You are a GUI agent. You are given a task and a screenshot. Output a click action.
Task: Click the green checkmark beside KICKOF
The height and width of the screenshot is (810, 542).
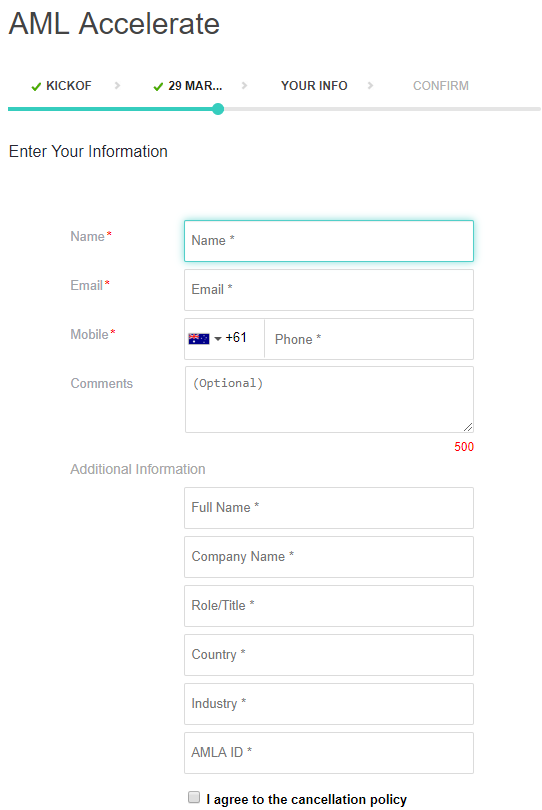pyautogui.click(x=36, y=87)
